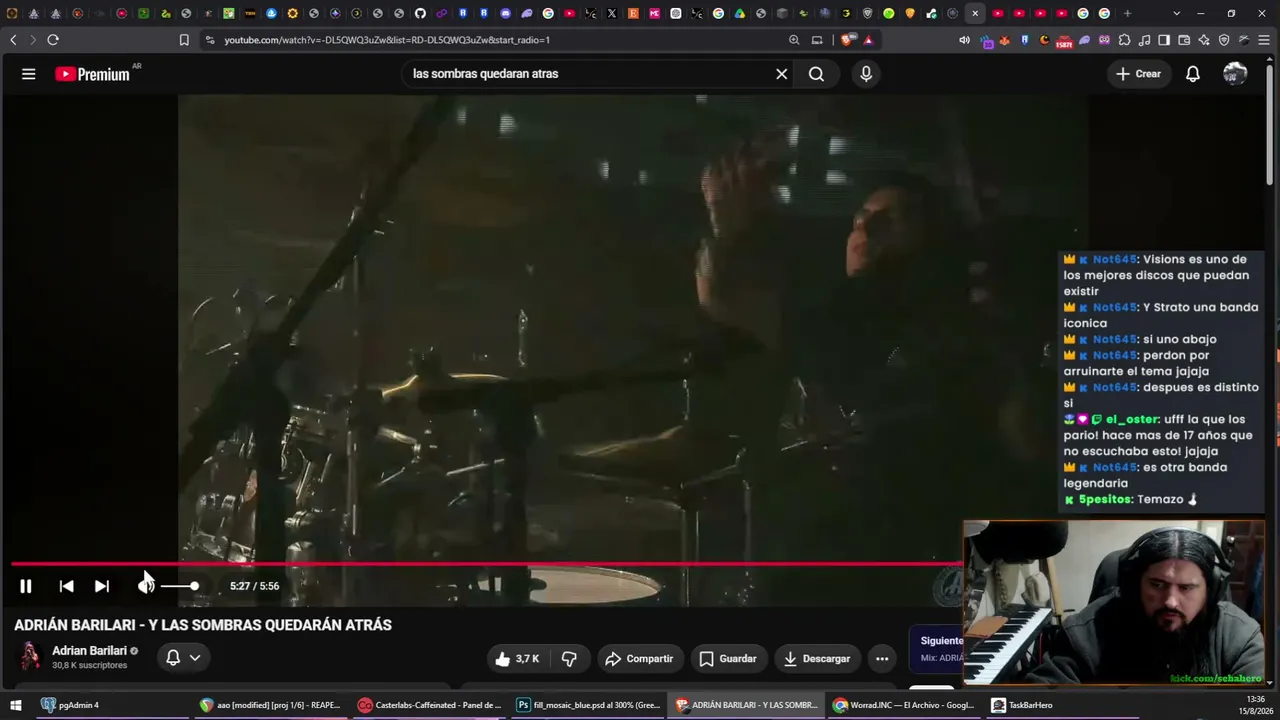Open the site settings icon in address bar
Viewport: 1280px width, 720px height.
pos(209,40)
